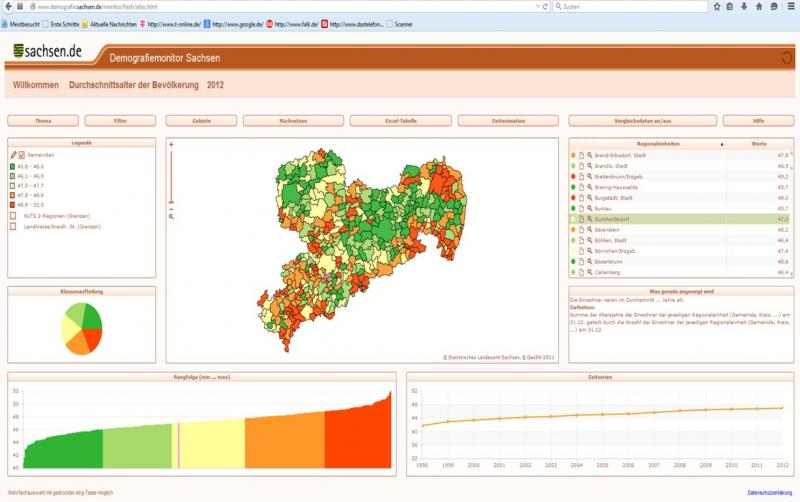Enable the Landkreise/Kreisfr. St. (Grenzen) checkbox
The image size is (800, 502).
(13, 226)
